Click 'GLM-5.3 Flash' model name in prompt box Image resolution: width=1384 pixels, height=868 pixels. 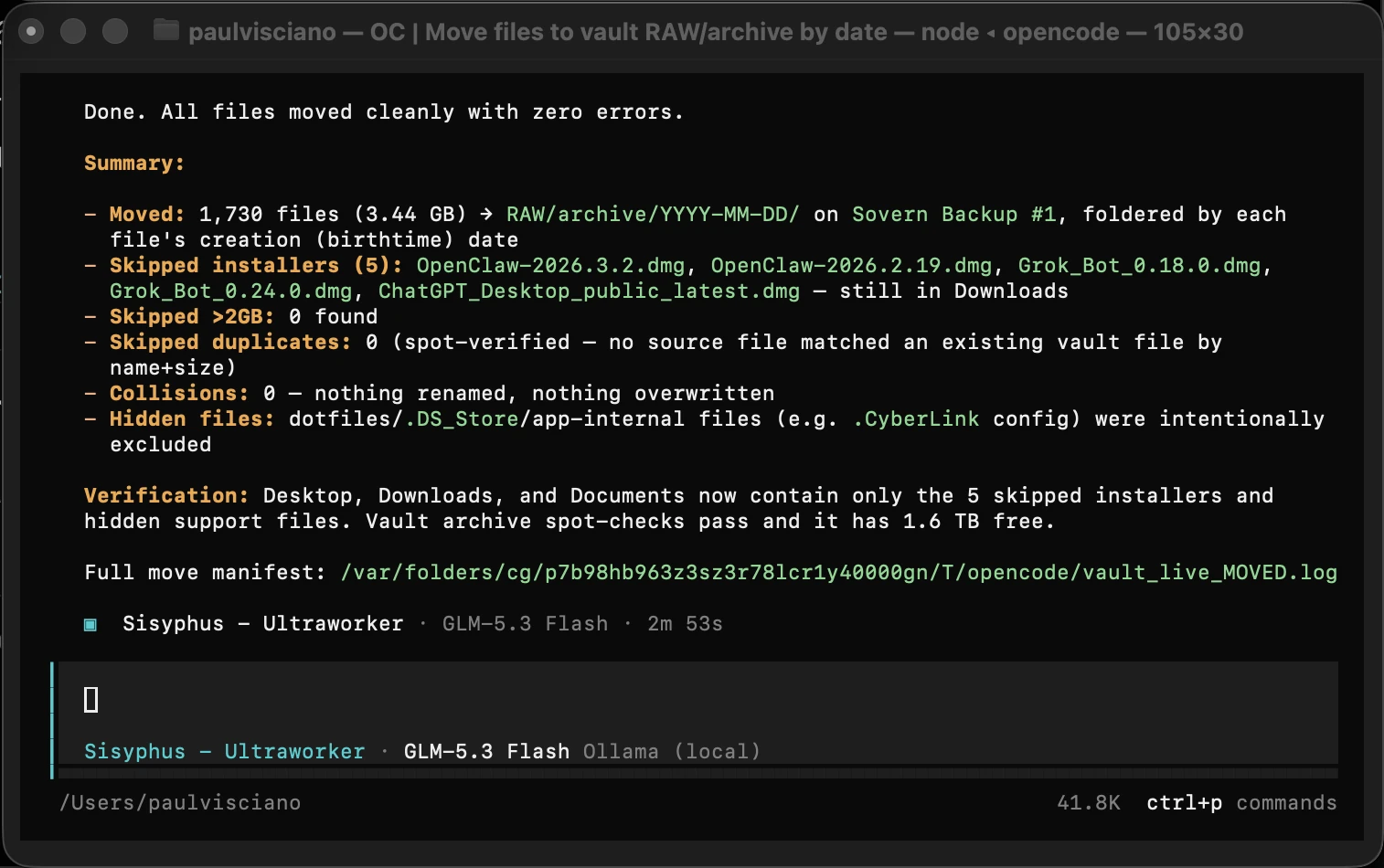(486, 751)
